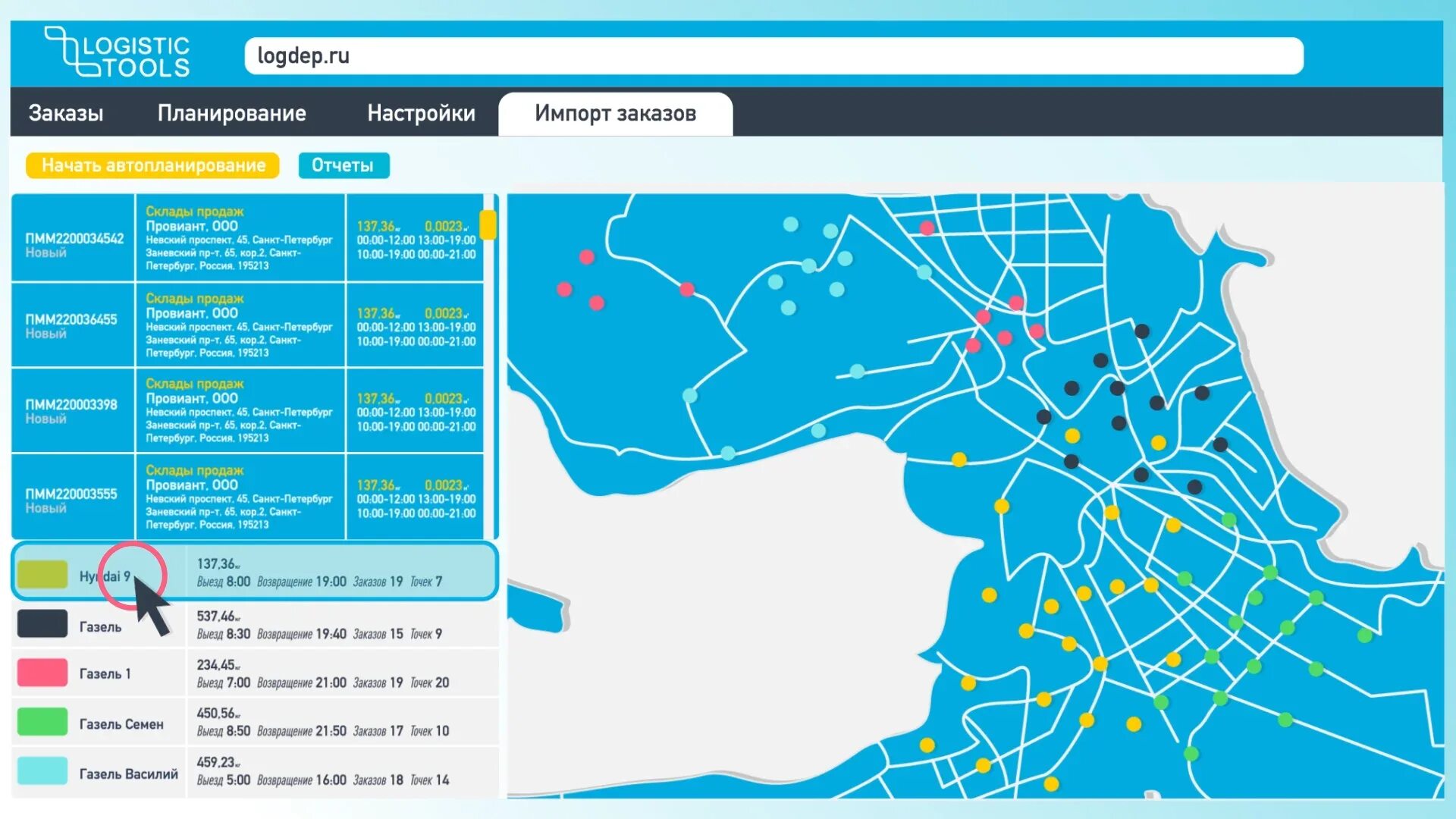This screenshot has width=1456, height=819.
Task: Click the logdep.ru address field
Action: 773,56
